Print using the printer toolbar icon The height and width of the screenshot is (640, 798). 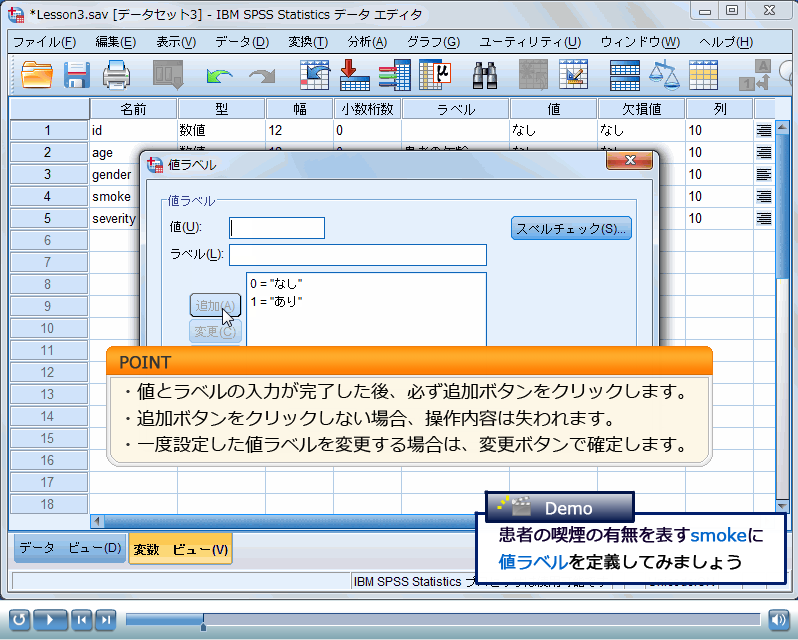pyautogui.click(x=117, y=75)
